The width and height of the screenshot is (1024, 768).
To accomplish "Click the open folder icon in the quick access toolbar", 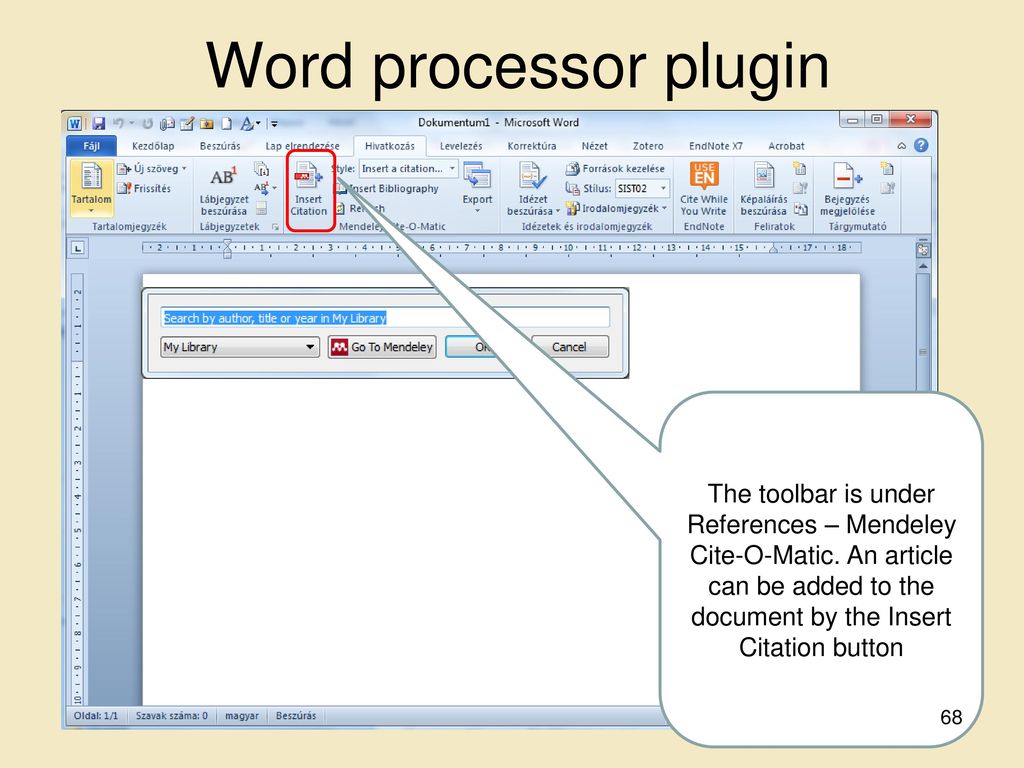I will pyautogui.click(x=206, y=123).
